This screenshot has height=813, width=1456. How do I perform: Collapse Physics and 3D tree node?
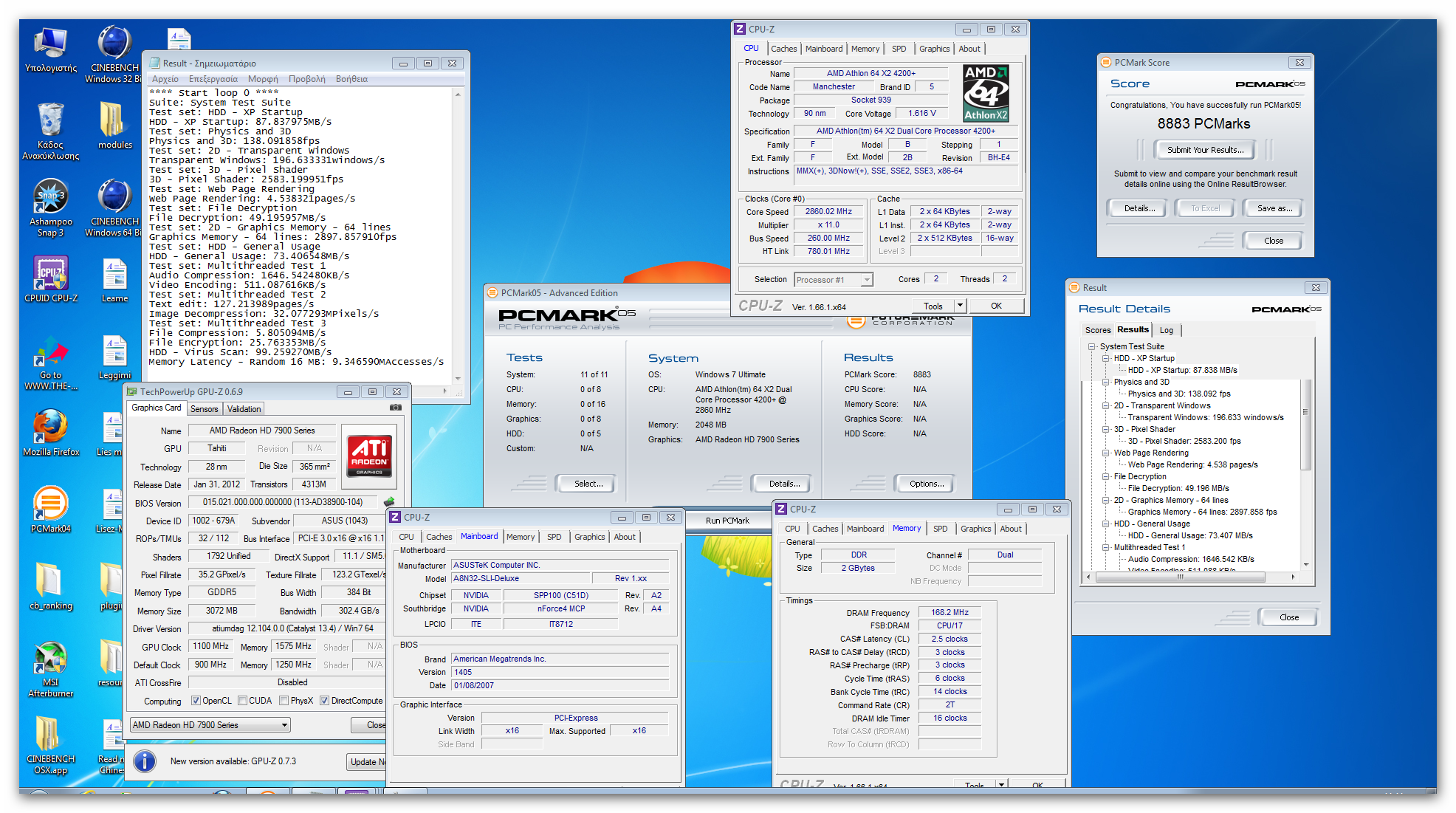[x=1106, y=382]
